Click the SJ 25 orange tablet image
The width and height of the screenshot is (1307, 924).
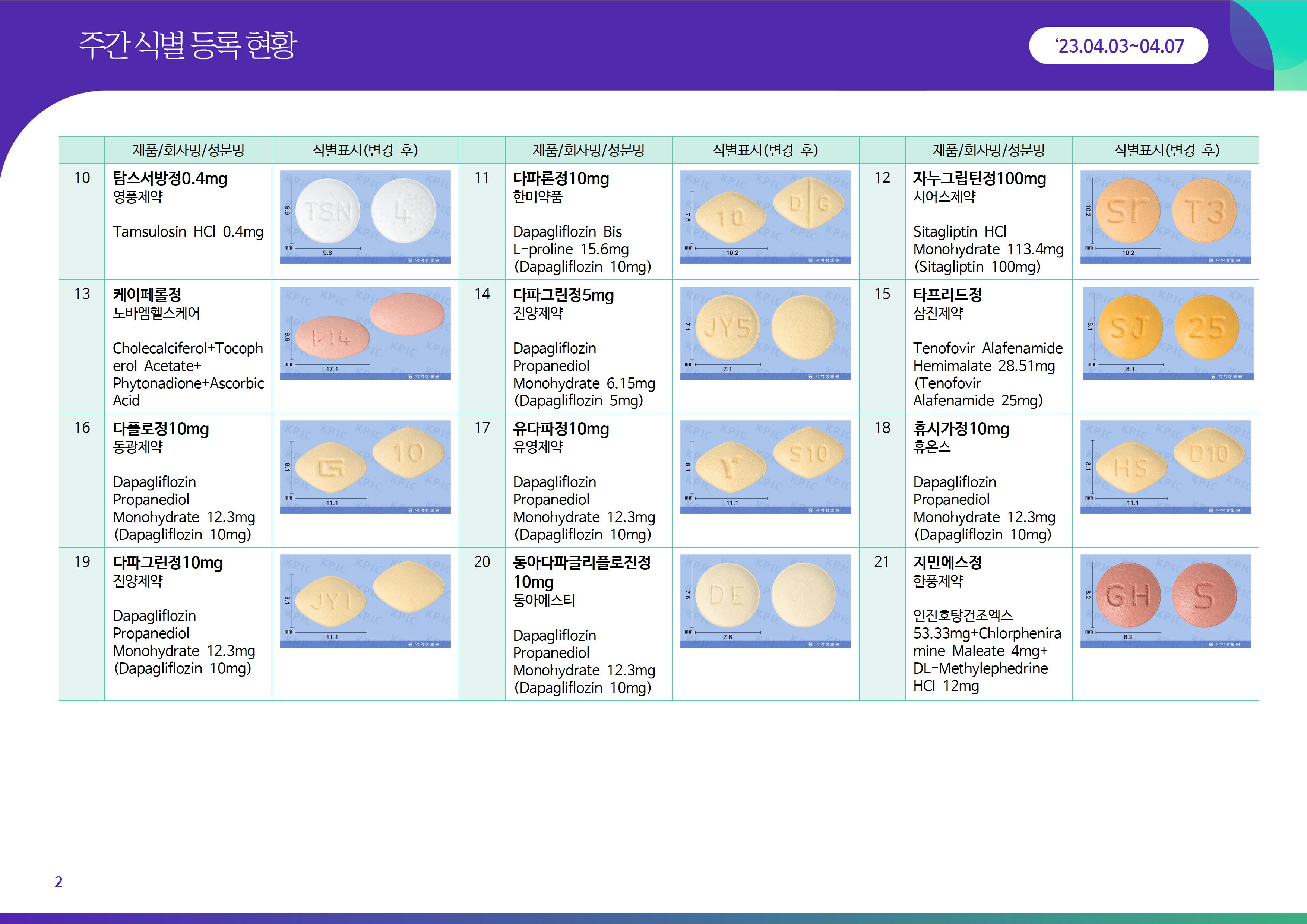click(1168, 333)
